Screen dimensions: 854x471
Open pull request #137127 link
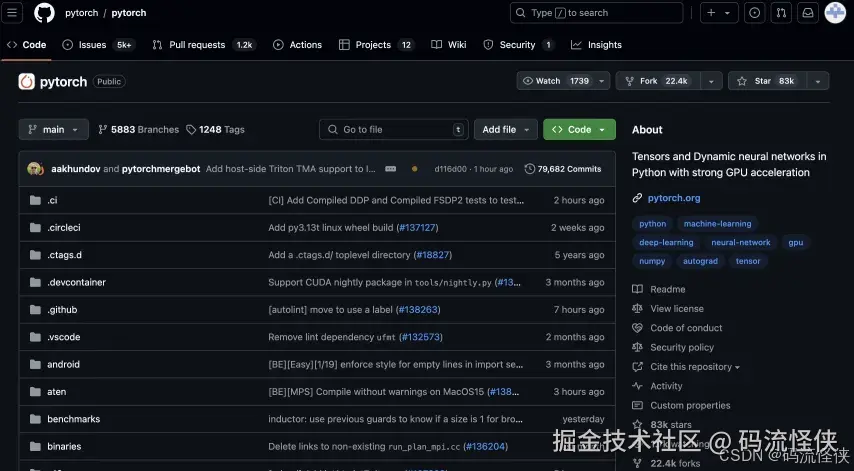click(x=418, y=228)
